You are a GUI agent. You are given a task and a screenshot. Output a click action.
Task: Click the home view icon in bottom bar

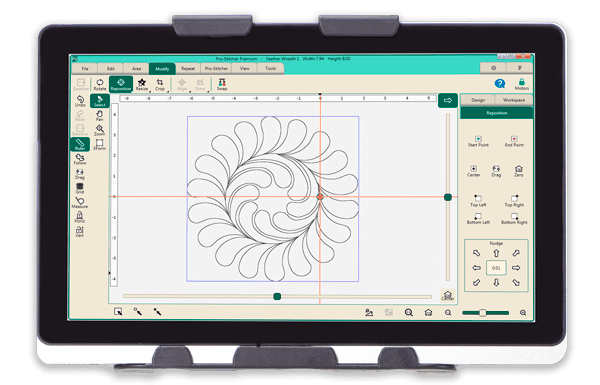tap(428, 312)
